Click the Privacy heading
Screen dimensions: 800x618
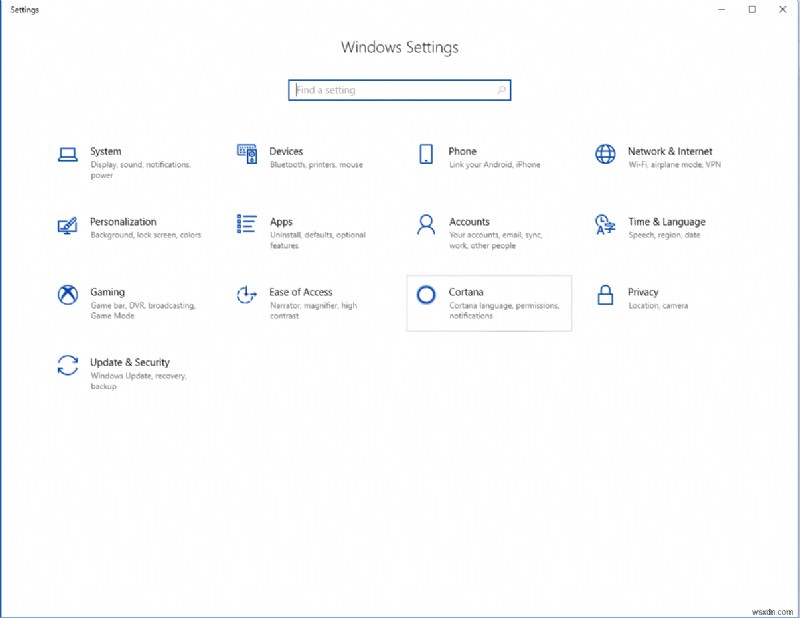(x=643, y=292)
